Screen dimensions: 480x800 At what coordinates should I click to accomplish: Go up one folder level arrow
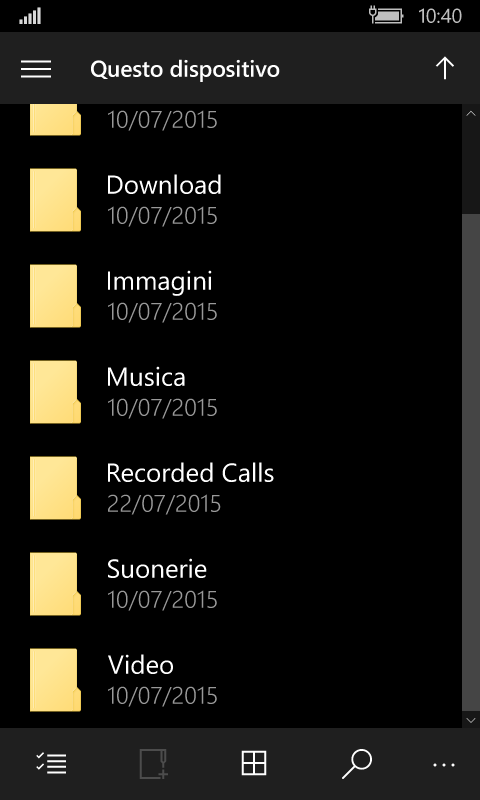445,68
